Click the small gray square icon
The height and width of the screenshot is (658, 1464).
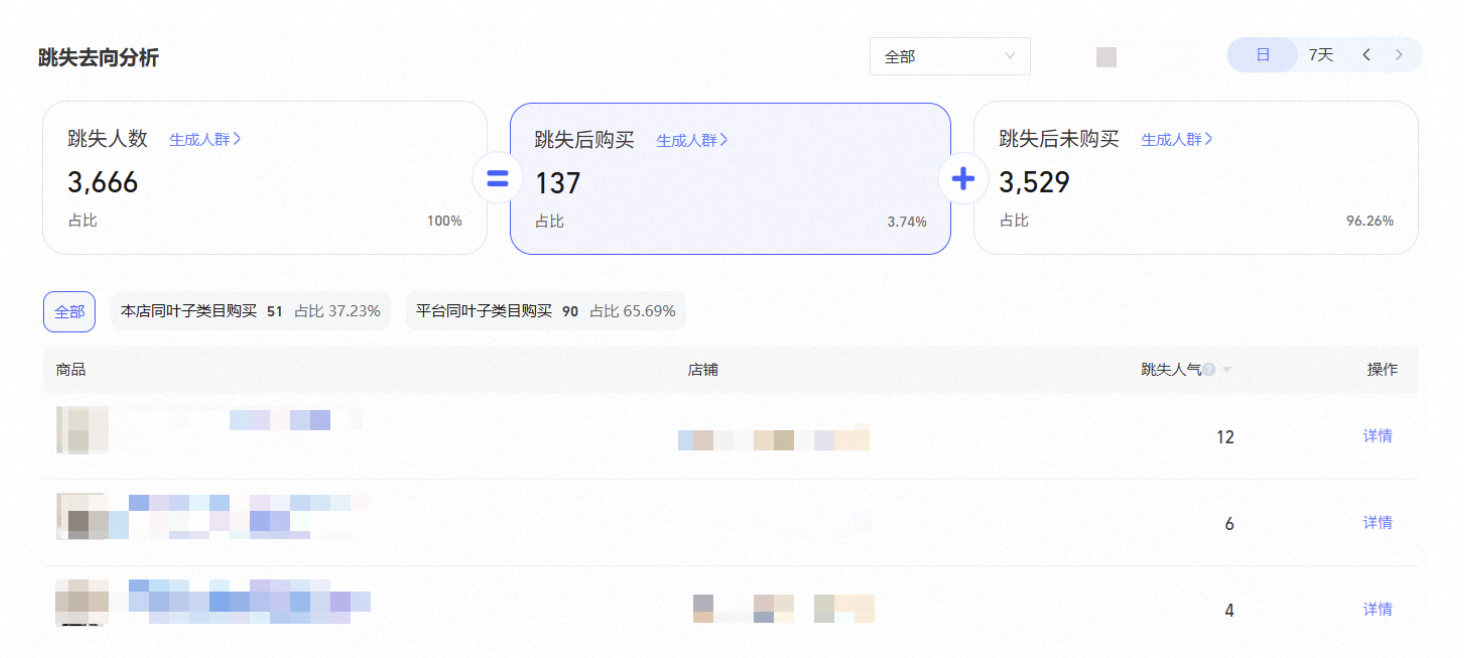click(1106, 57)
